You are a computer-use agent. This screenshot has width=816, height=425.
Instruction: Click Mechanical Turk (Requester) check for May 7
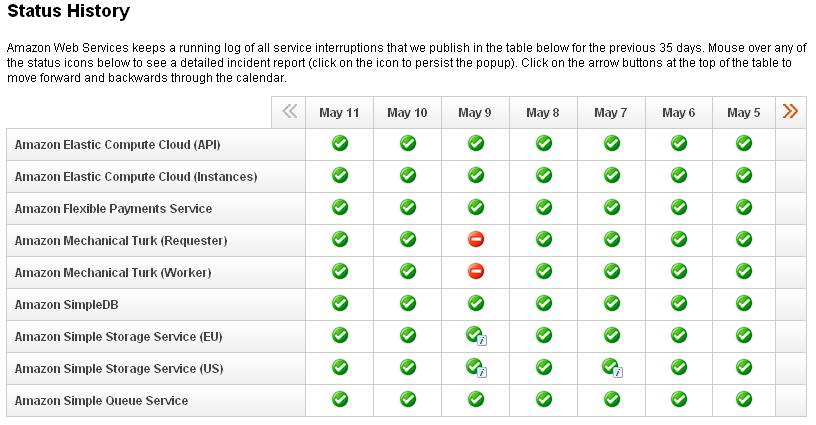pyautogui.click(x=612, y=239)
